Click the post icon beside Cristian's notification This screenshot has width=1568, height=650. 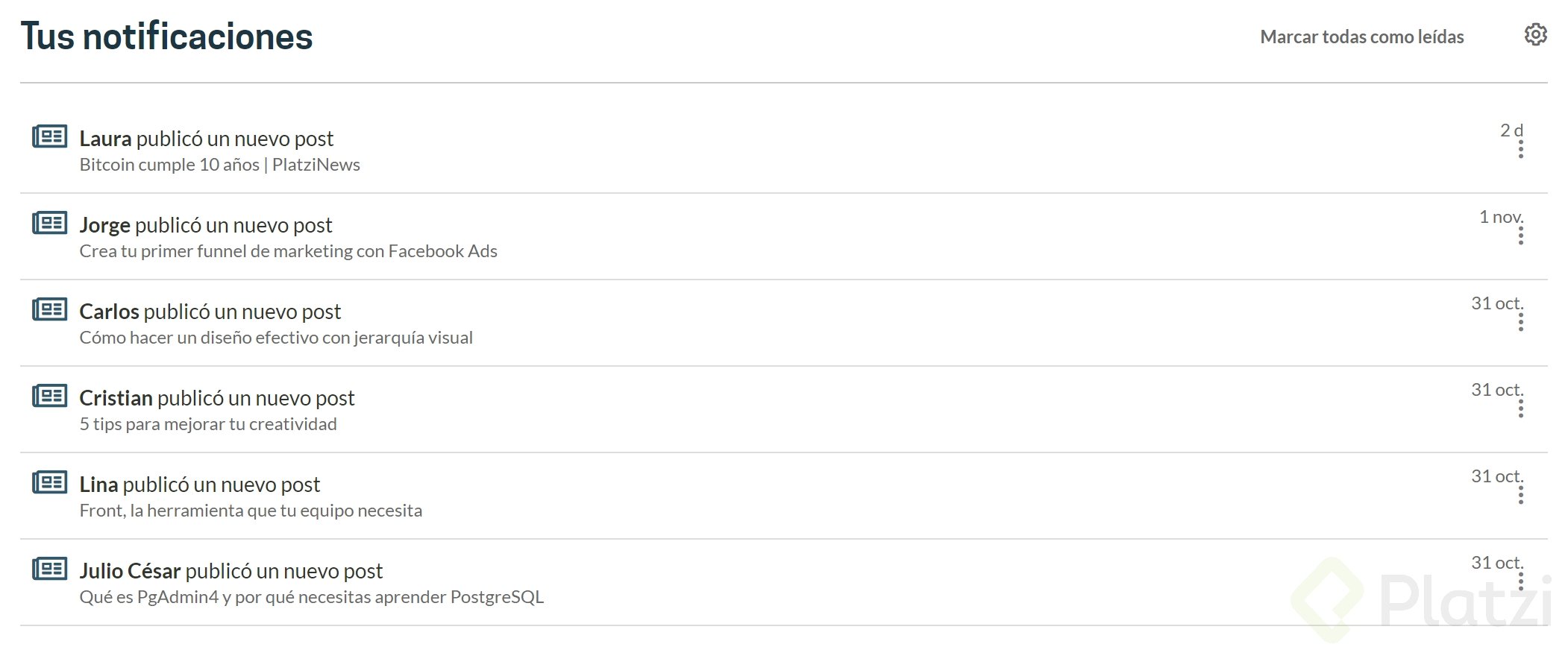pos(50,397)
